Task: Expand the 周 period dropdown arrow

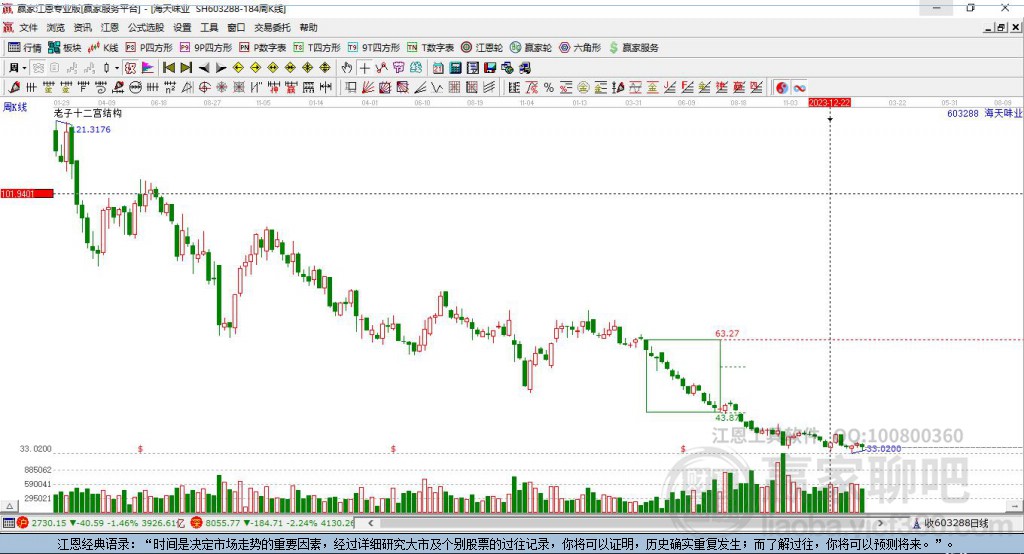Action: point(24,68)
